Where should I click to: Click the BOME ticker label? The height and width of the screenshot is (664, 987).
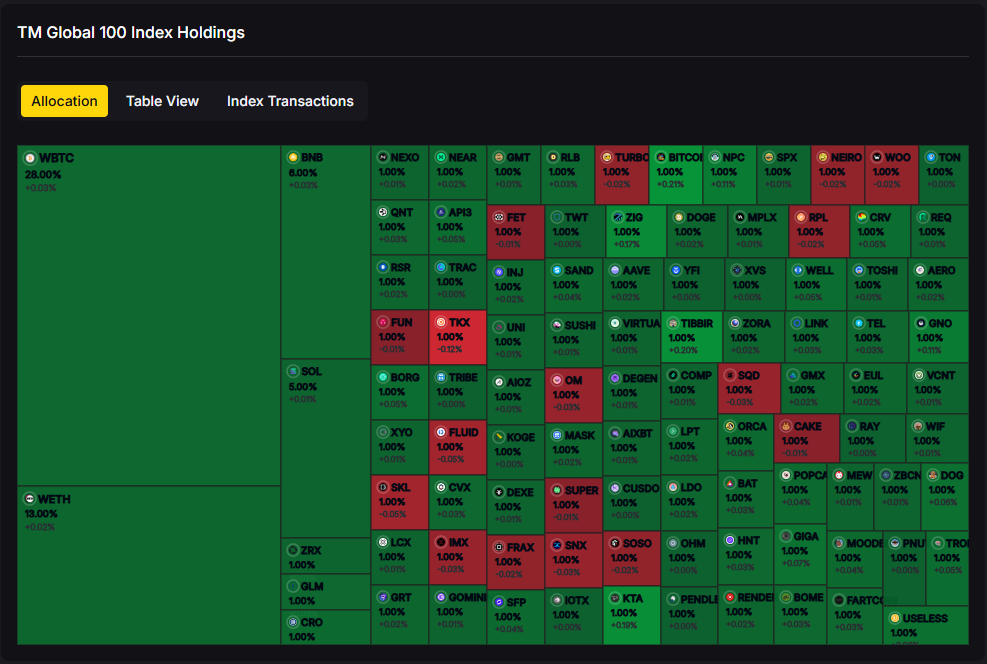coord(808,597)
